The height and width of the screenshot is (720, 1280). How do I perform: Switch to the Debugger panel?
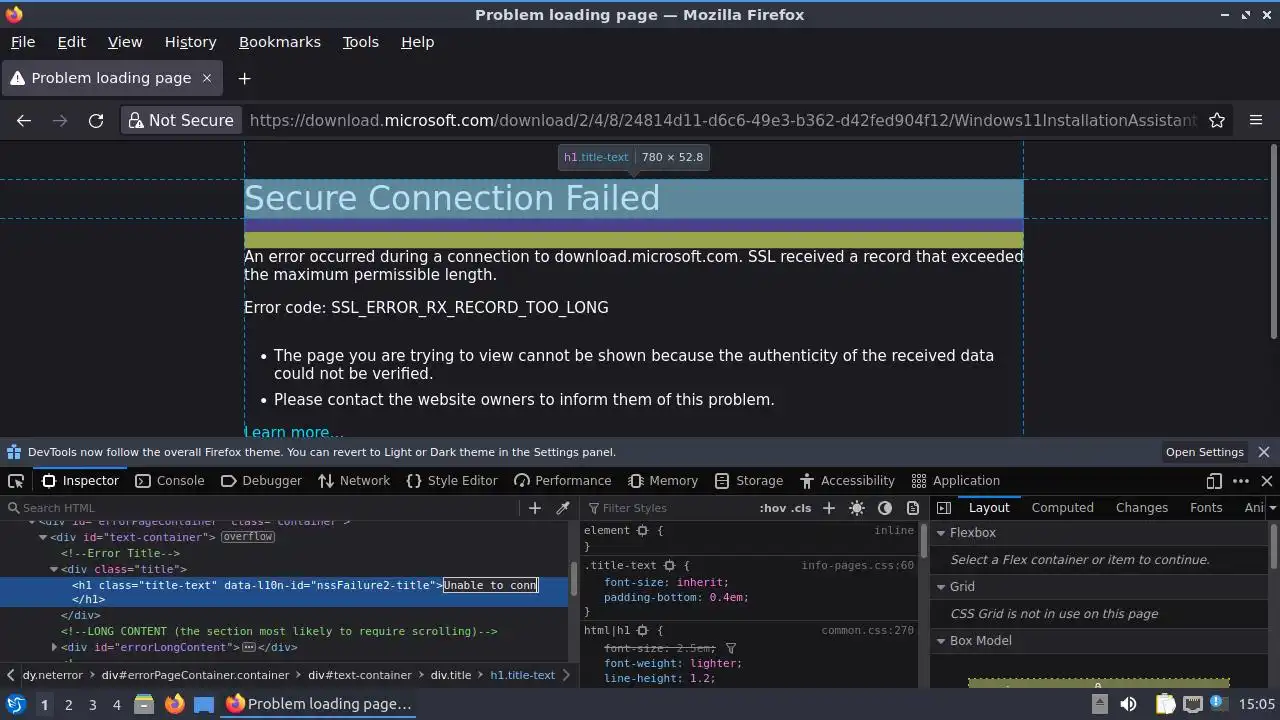261,481
